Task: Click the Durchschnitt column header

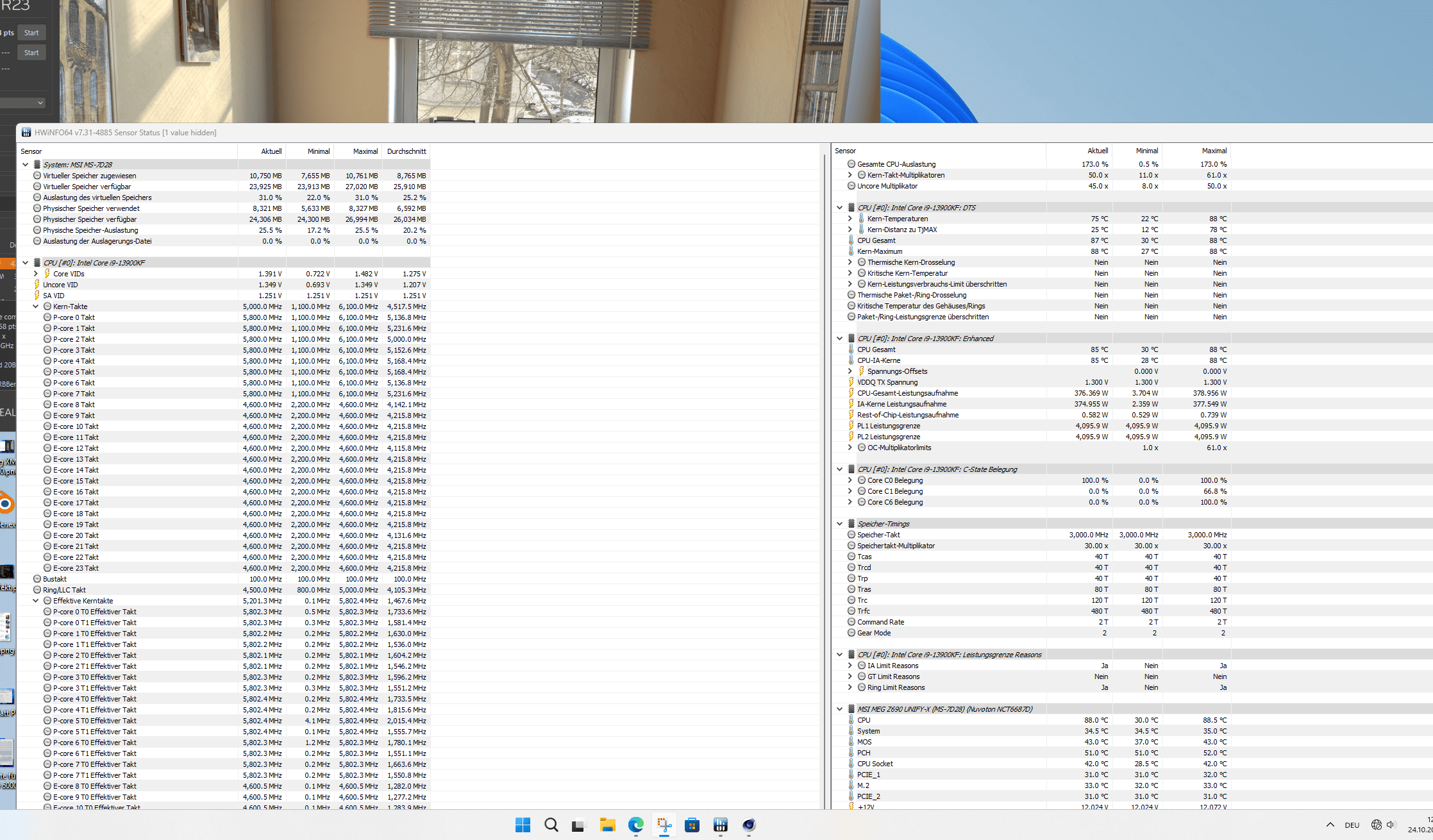Action: point(406,151)
